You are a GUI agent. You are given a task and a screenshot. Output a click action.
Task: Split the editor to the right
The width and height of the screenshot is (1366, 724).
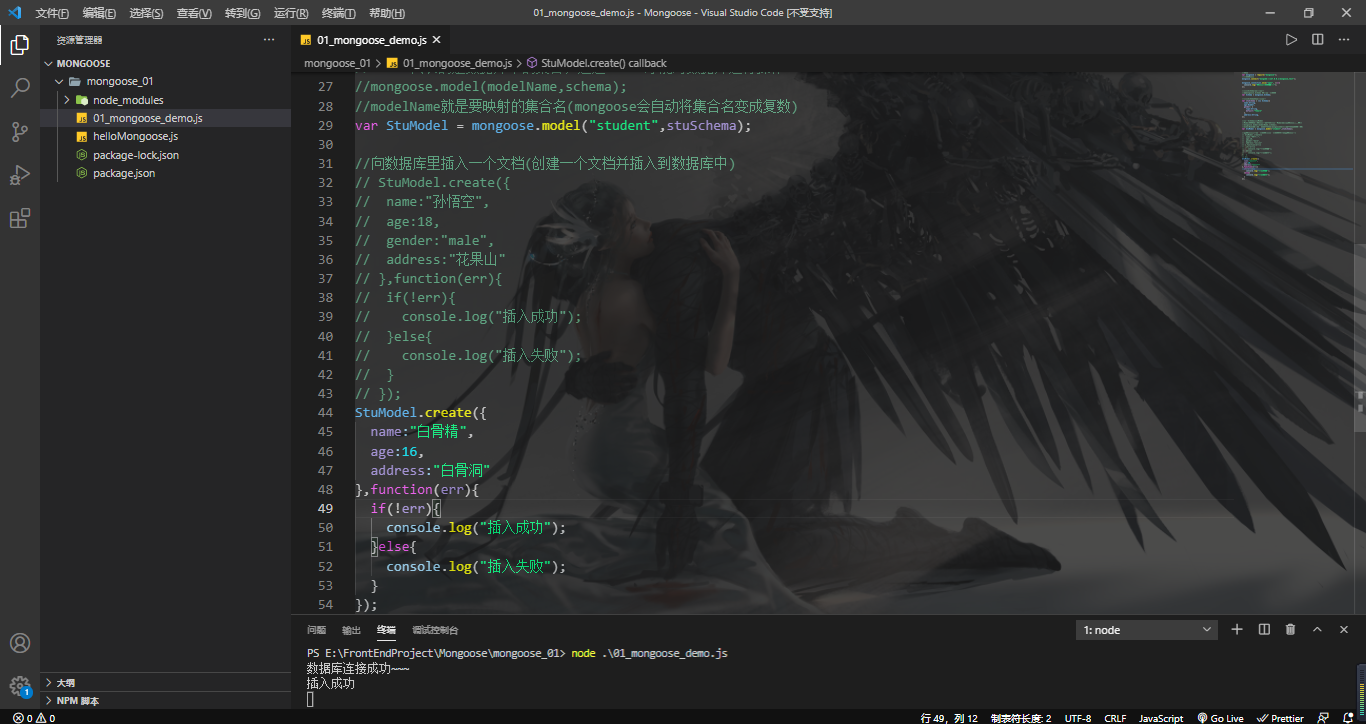click(1317, 40)
